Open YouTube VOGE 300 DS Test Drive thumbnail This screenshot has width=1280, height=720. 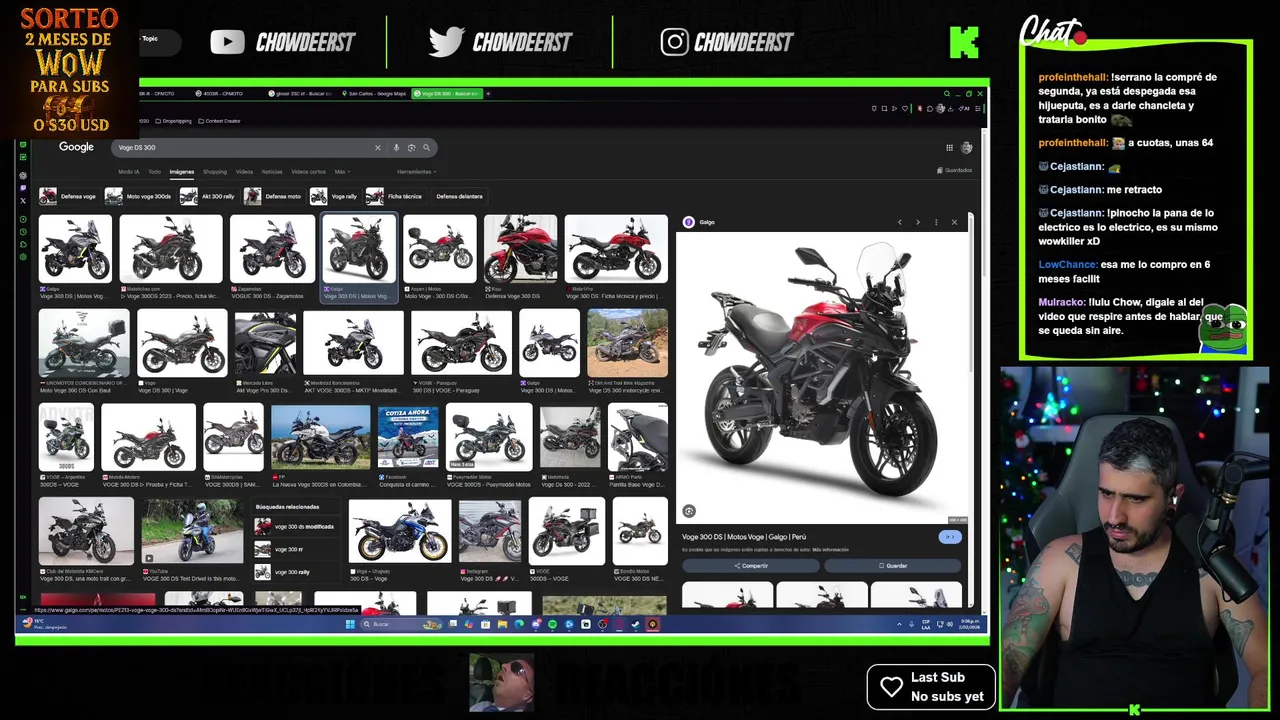pos(192,532)
